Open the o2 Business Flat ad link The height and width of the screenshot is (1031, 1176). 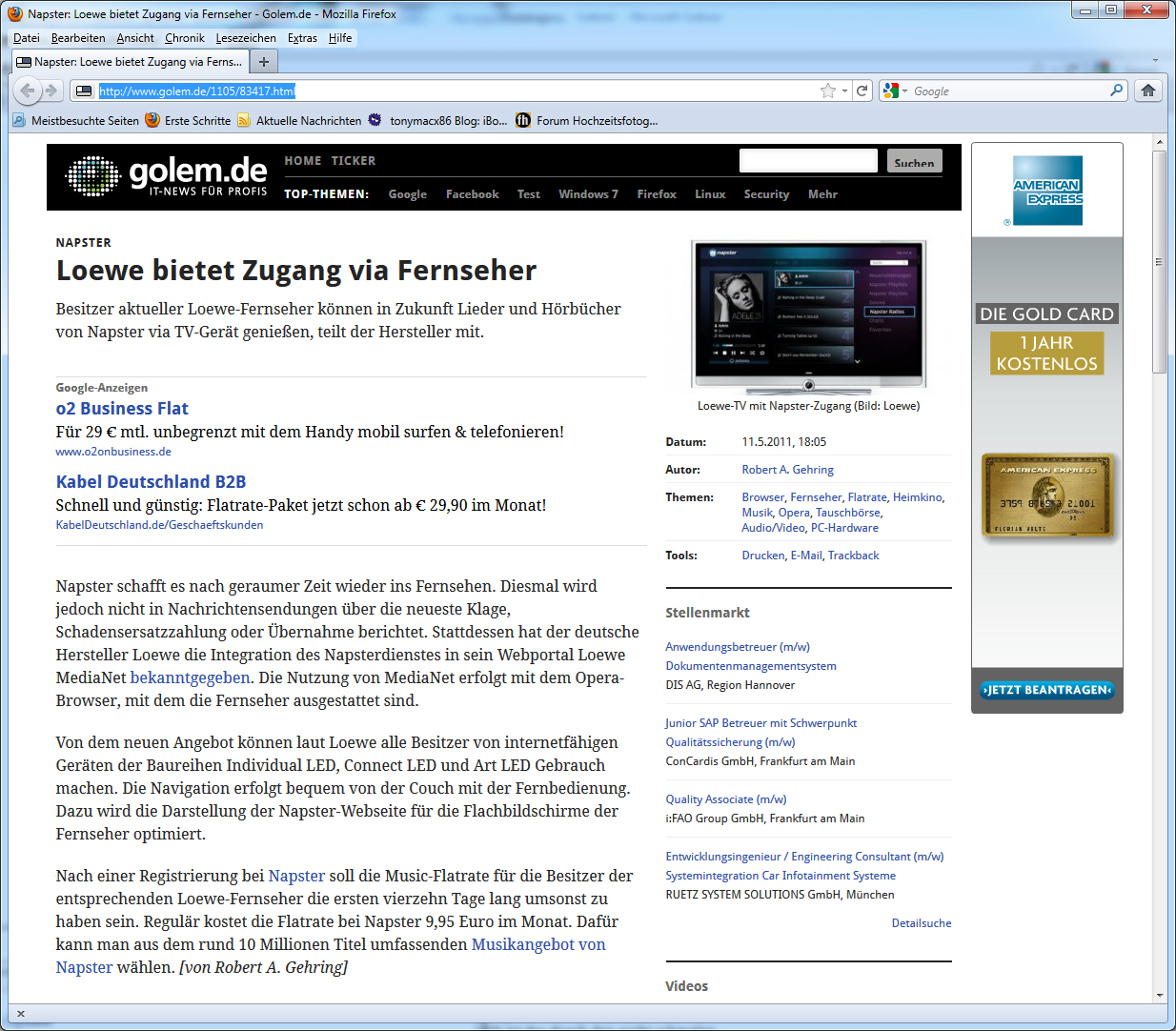(x=122, y=408)
